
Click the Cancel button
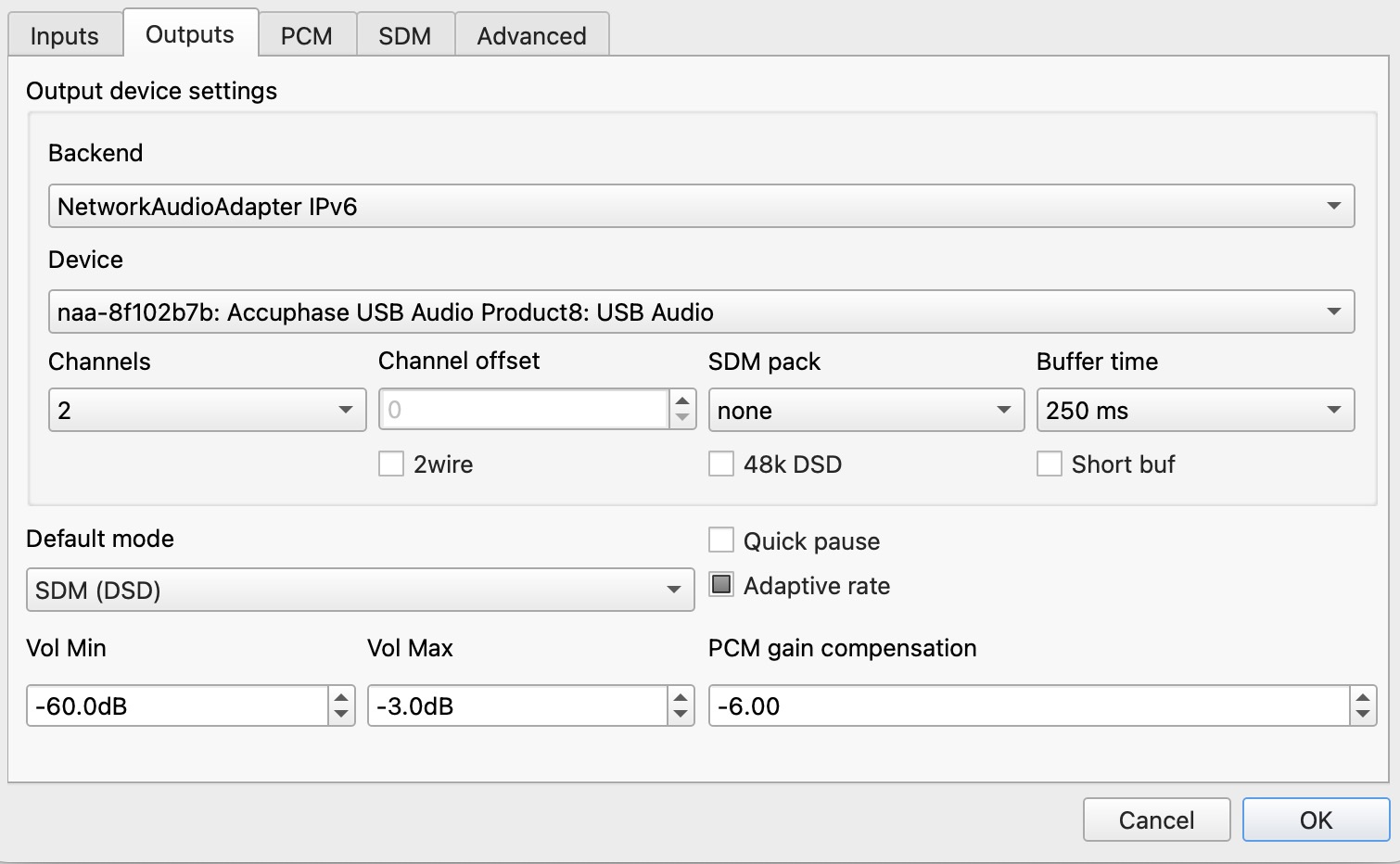(x=1156, y=820)
